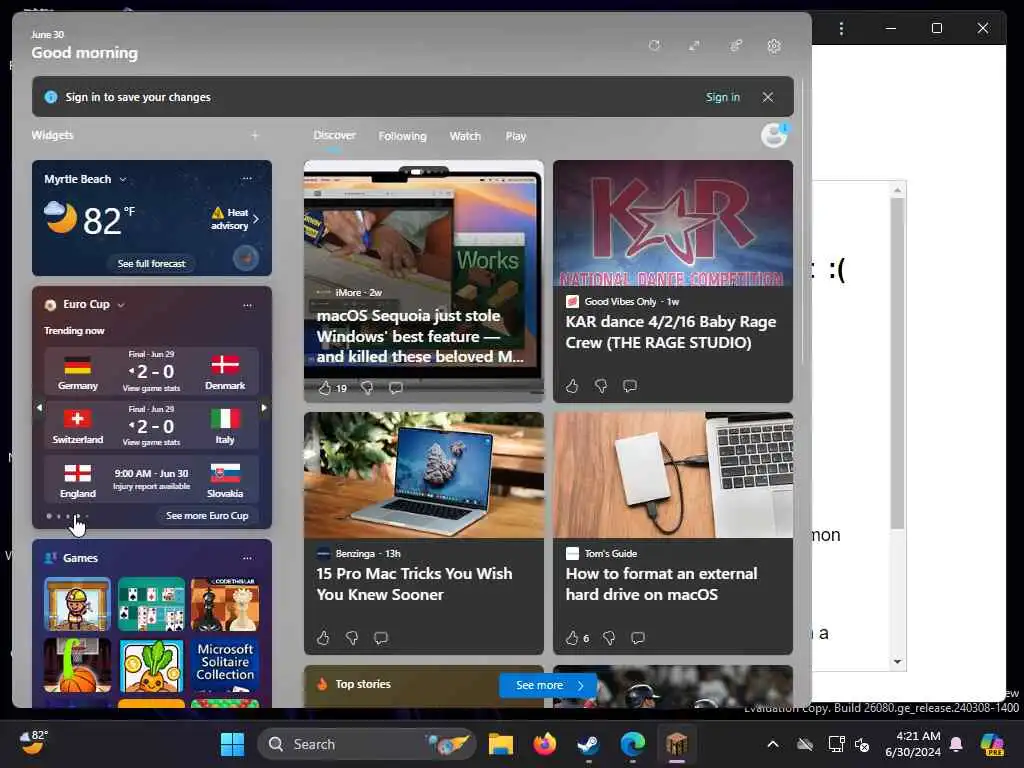
Task: Like the format external hard drive article
Action: tap(573, 637)
